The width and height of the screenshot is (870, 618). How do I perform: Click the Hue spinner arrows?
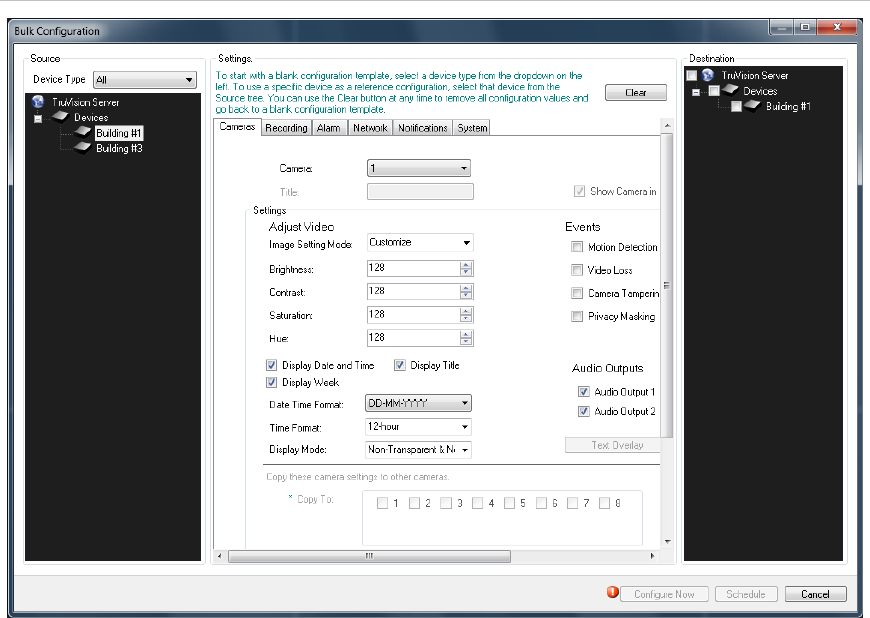(x=466, y=338)
